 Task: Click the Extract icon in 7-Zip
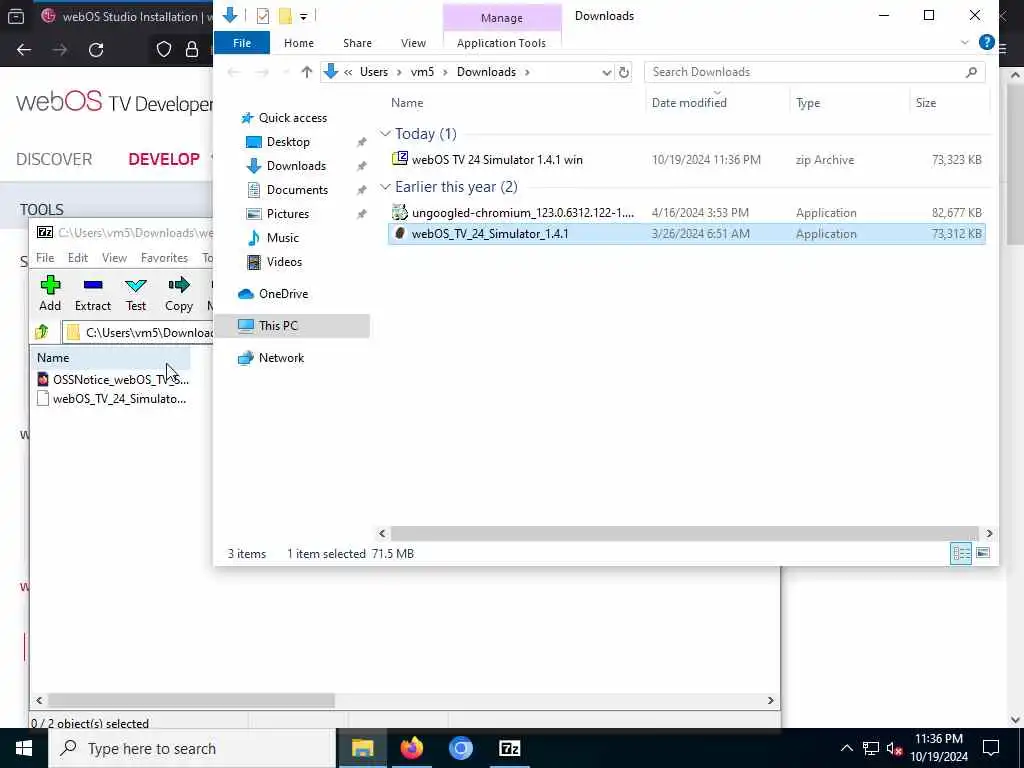tap(93, 293)
